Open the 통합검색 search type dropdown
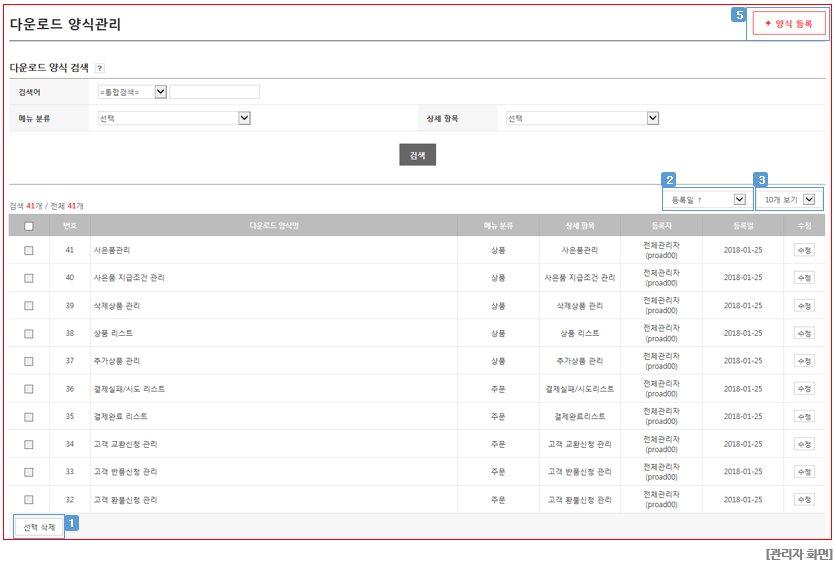The image size is (836, 563). pos(132,92)
